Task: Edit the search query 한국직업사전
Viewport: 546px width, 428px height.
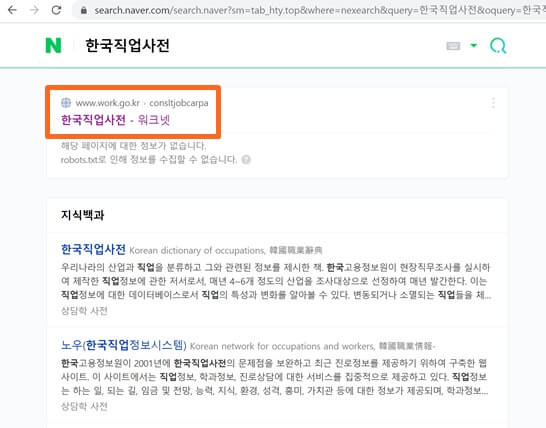Action: [x=127, y=46]
